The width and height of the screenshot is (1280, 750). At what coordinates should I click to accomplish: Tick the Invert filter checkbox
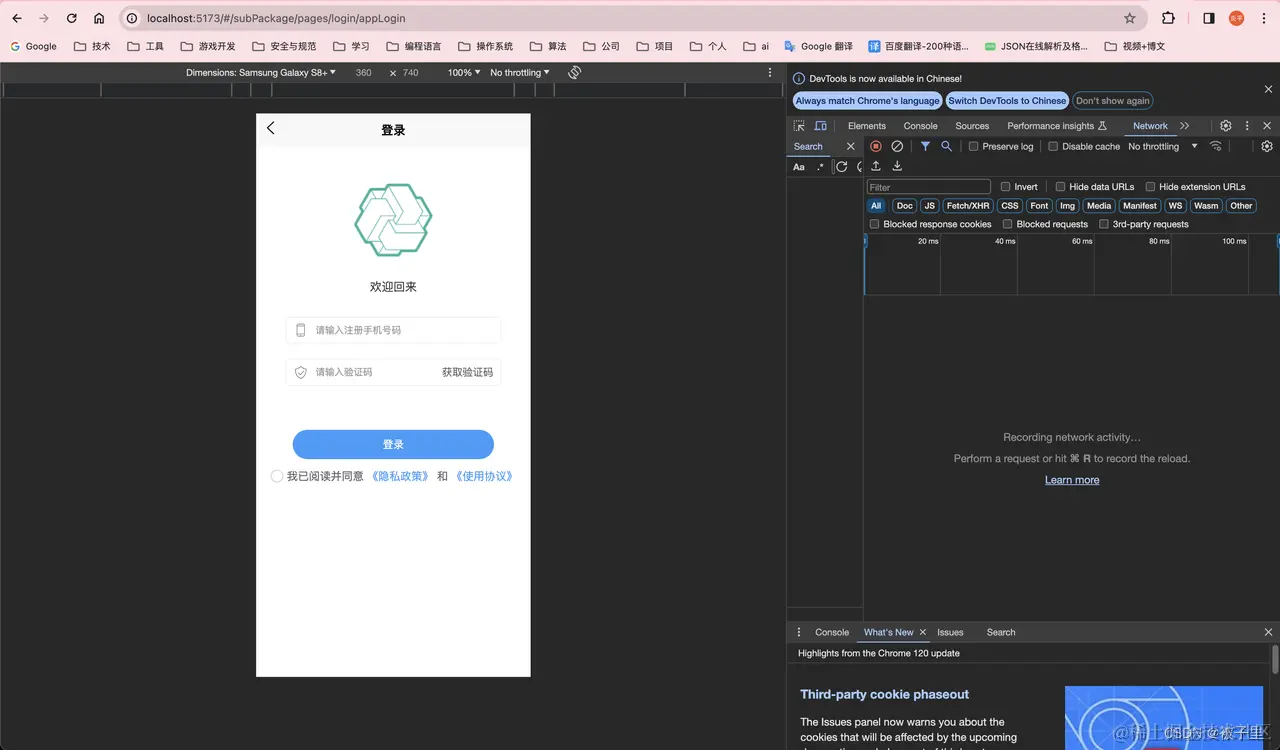(x=1005, y=187)
